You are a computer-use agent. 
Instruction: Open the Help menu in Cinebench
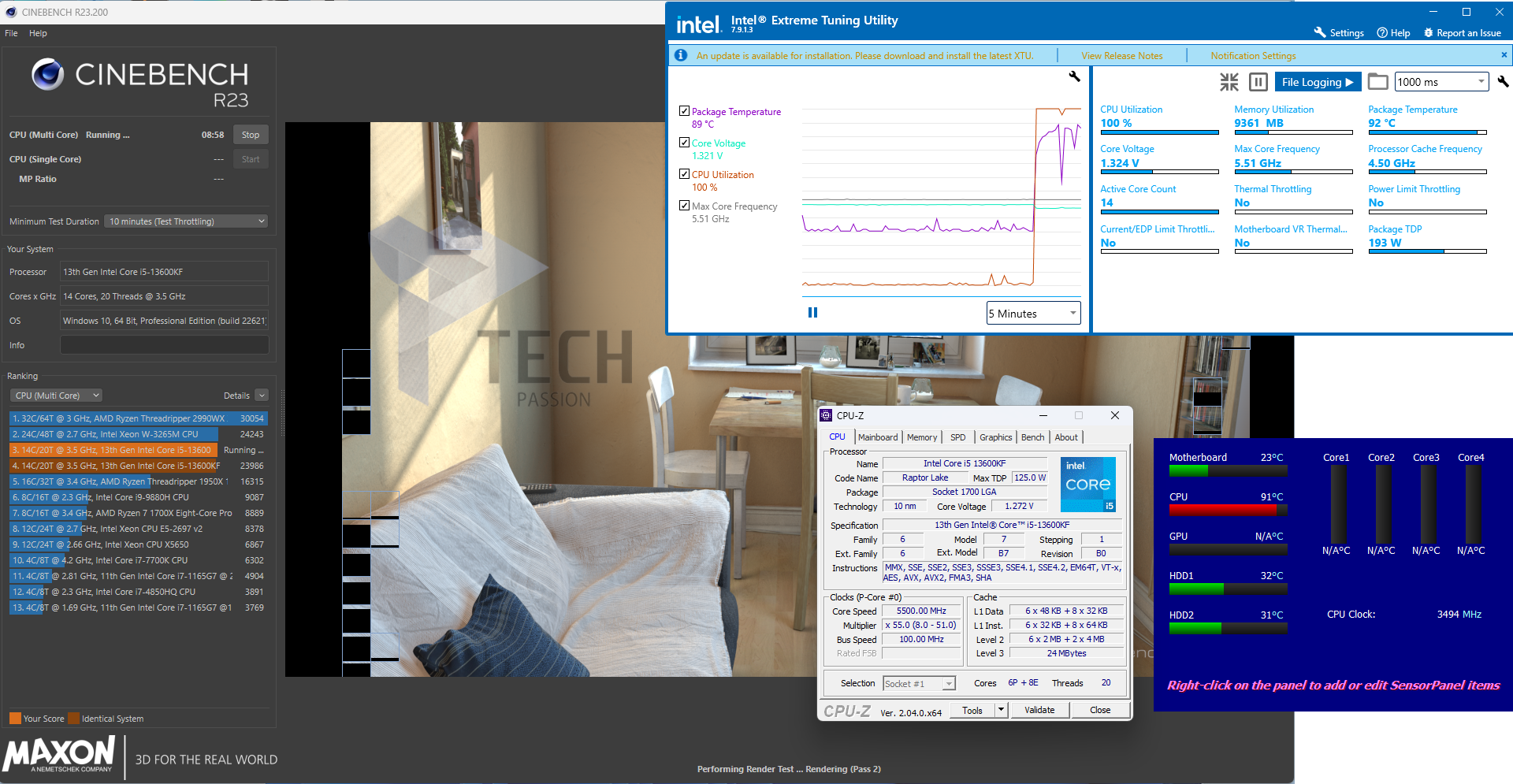click(38, 33)
